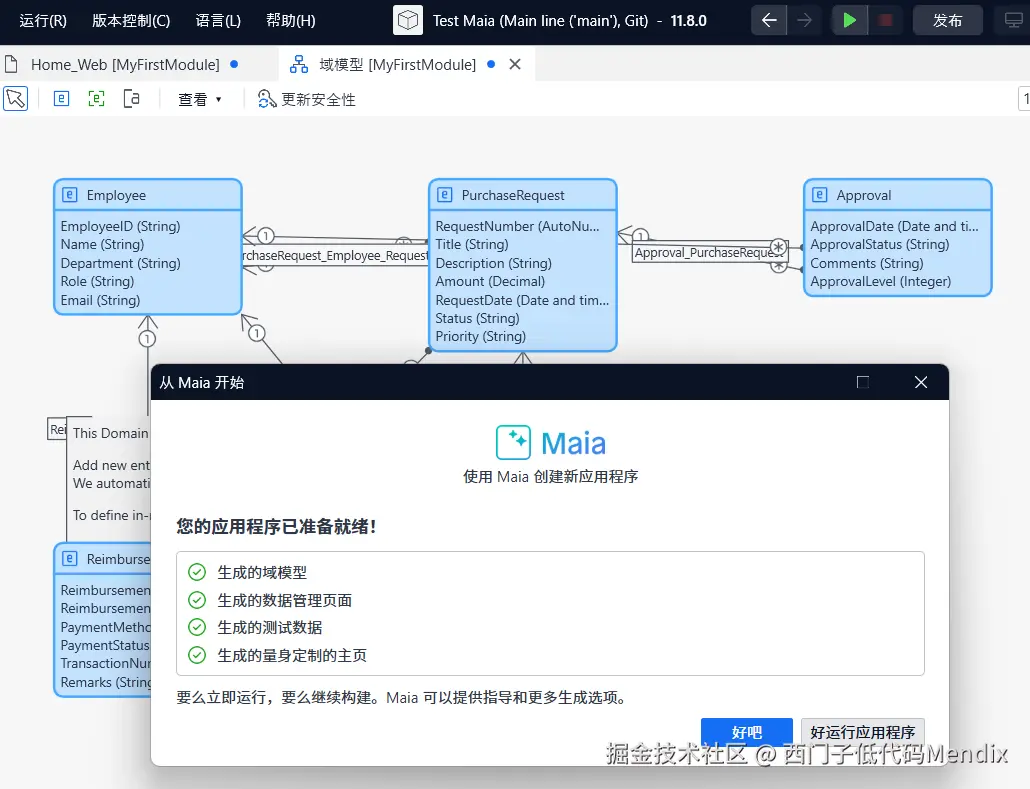Open the 运行(R) menu
This screenshot has height=789, width=1030.
pos(43,21)
